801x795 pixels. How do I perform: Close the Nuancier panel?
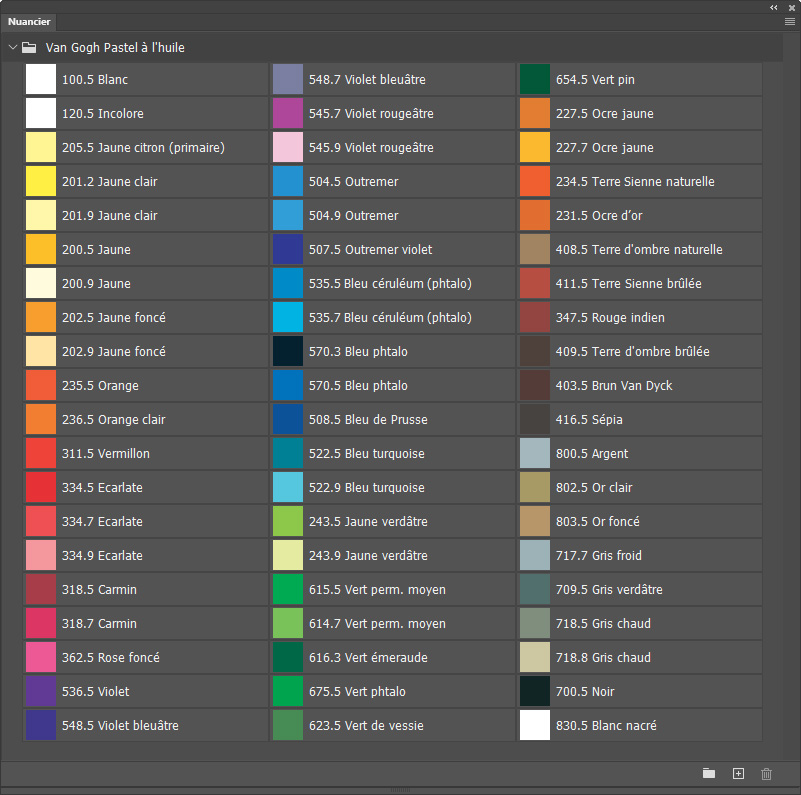pyautogui.click(x=792, y=8)
